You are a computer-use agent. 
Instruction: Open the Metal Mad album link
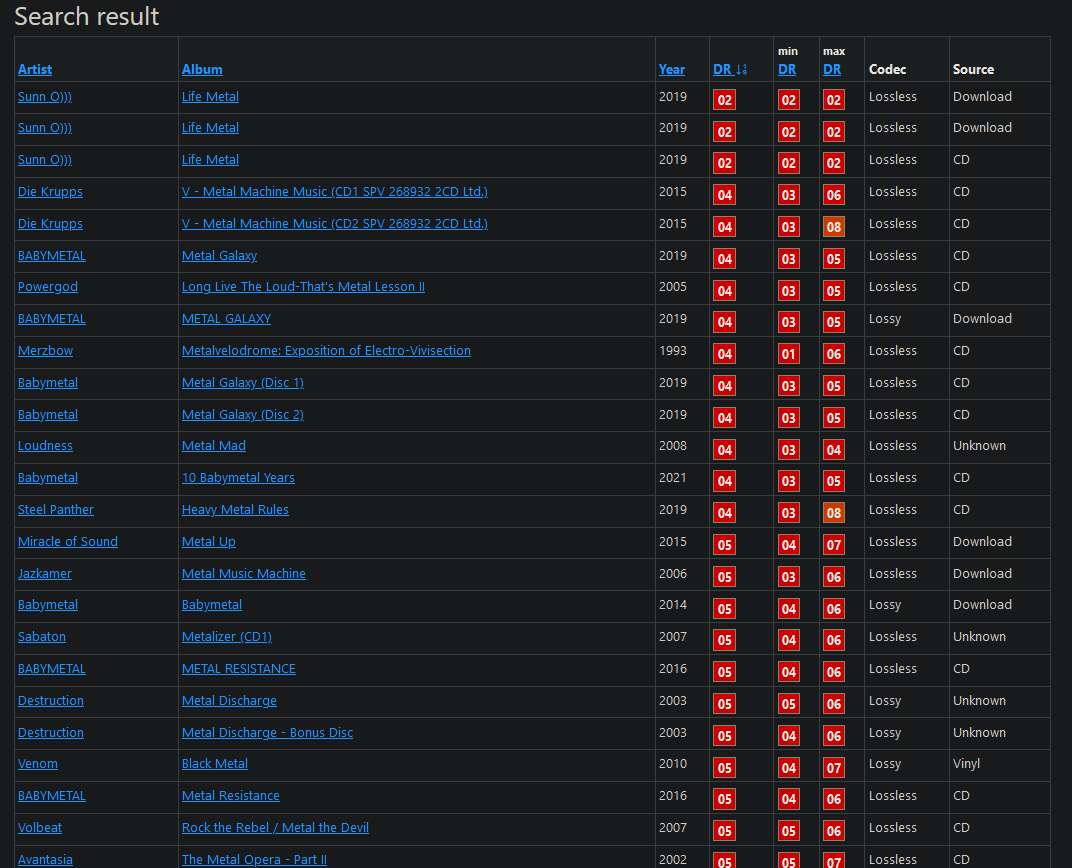coord(213,446)
